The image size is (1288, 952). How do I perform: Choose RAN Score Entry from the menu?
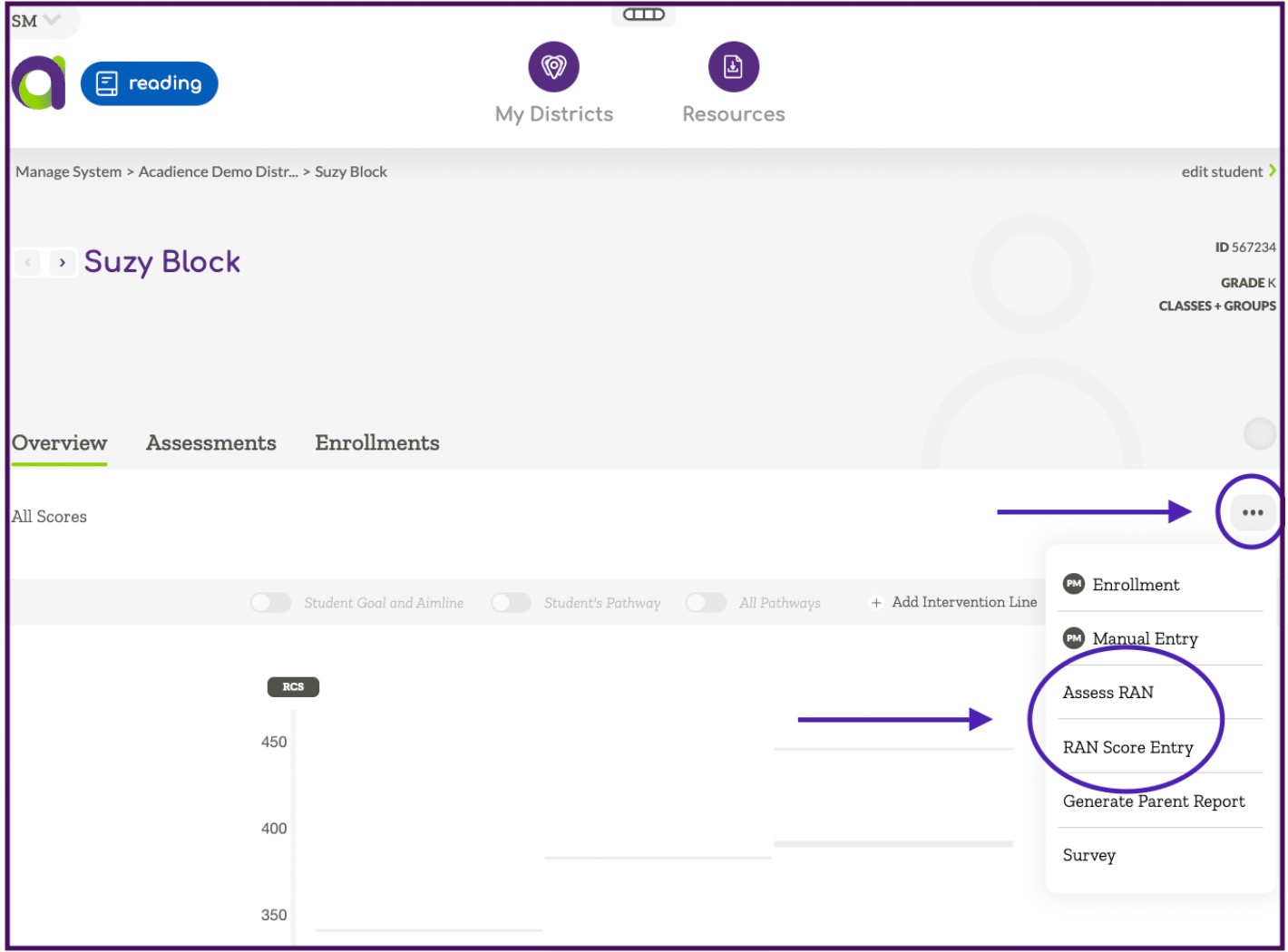click(x=1127, y=747)
